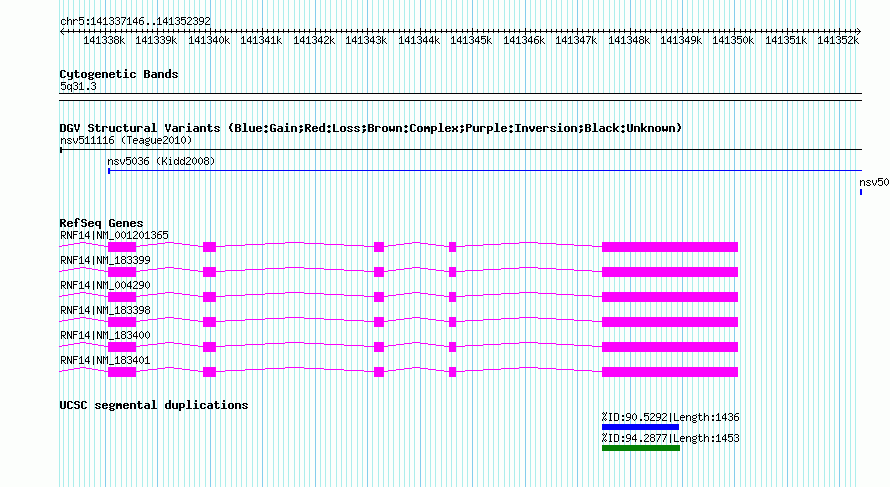Click the blue nsv5036 gain variant line
This screenshot has height=487, width=890.
(x=485, y=171)
